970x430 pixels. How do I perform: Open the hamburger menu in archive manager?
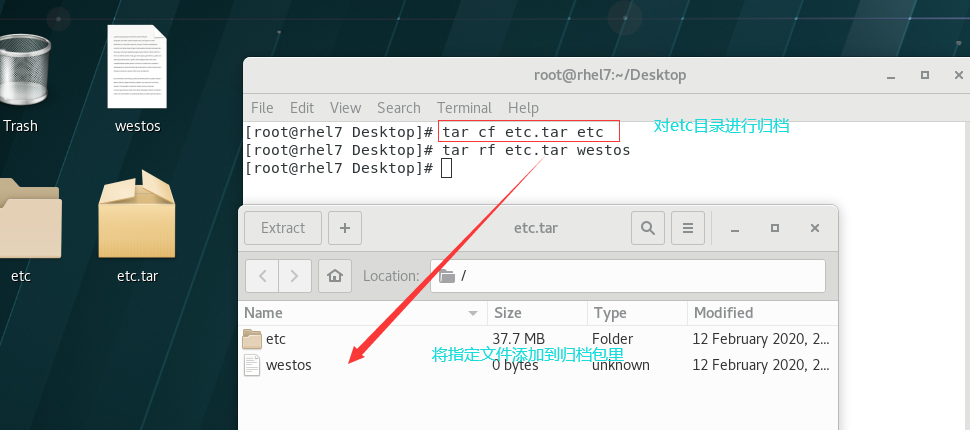tap(688, 228)
